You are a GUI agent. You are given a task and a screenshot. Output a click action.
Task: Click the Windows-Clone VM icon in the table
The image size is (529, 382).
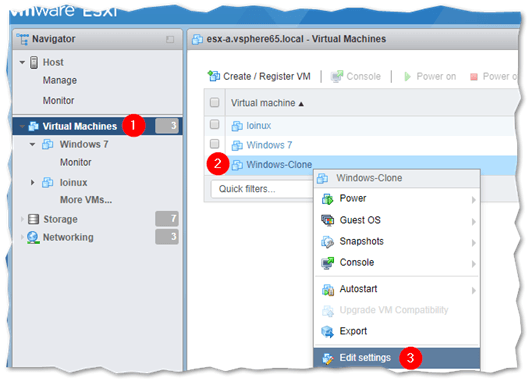pos(237,165)
